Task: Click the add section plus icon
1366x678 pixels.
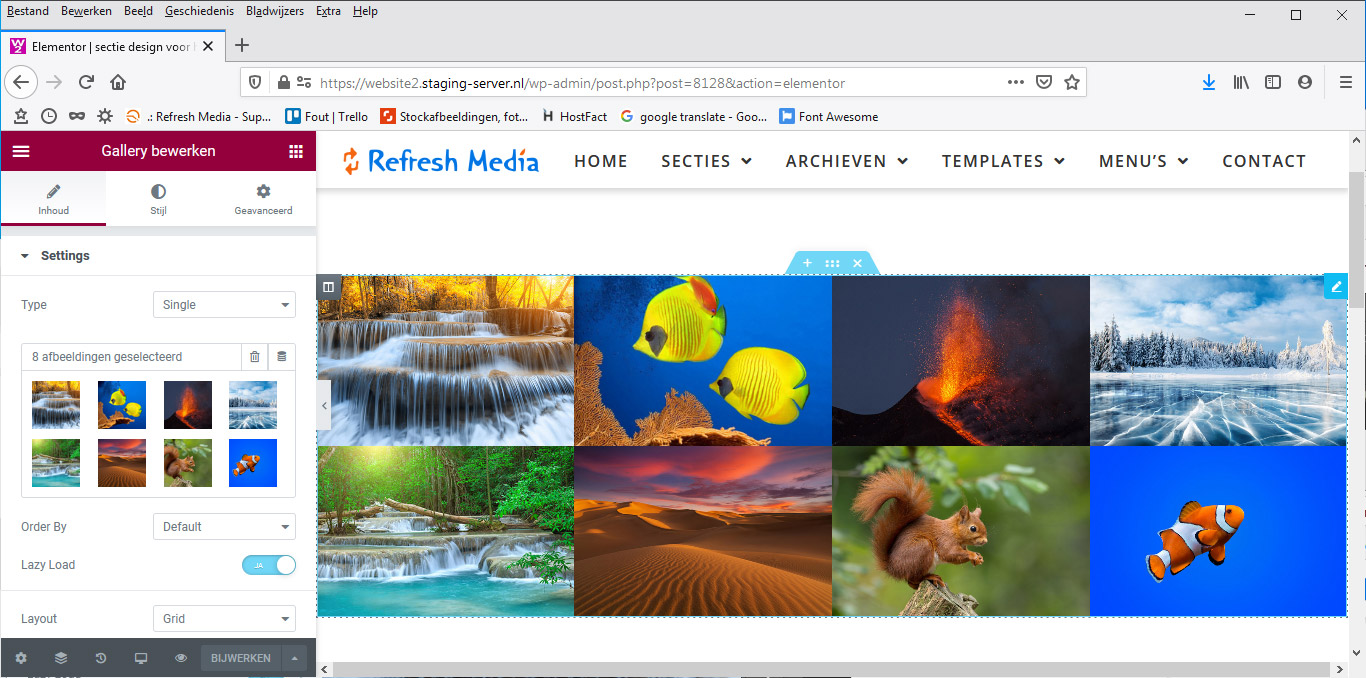Action: pyautogui.click(x=807, y=263)
